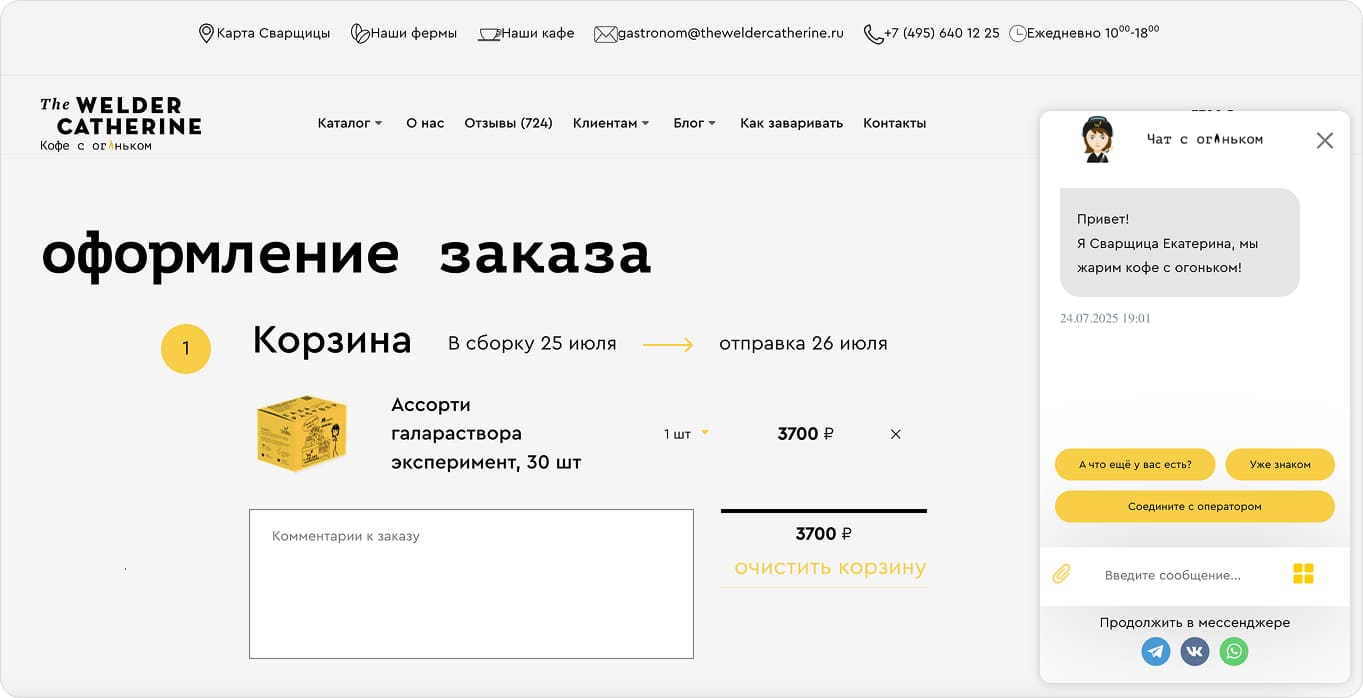This screenshot has width=1363, height=698.
Task: Click the yellow grid icon in the chat input bar
Action: pos(1303,574)
